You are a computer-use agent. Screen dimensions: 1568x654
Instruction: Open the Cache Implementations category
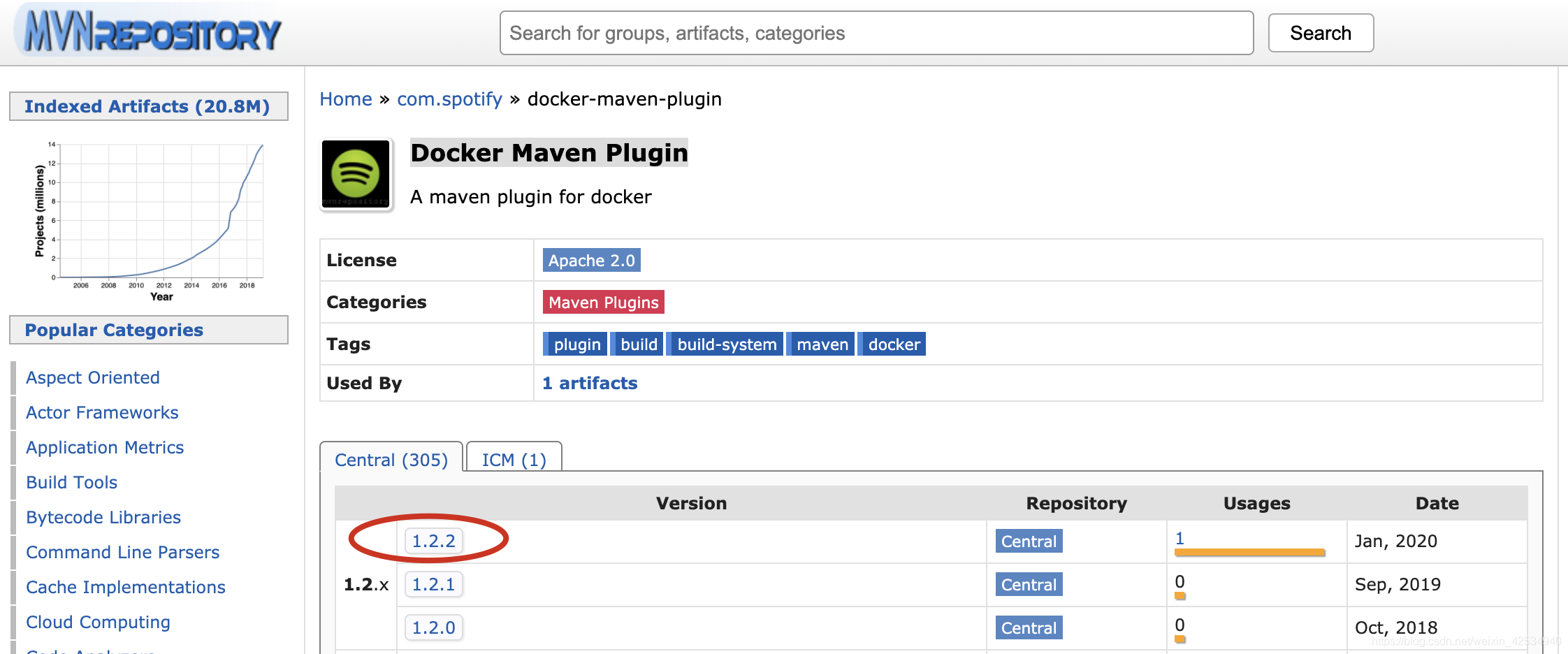click(x=126, y=587)
